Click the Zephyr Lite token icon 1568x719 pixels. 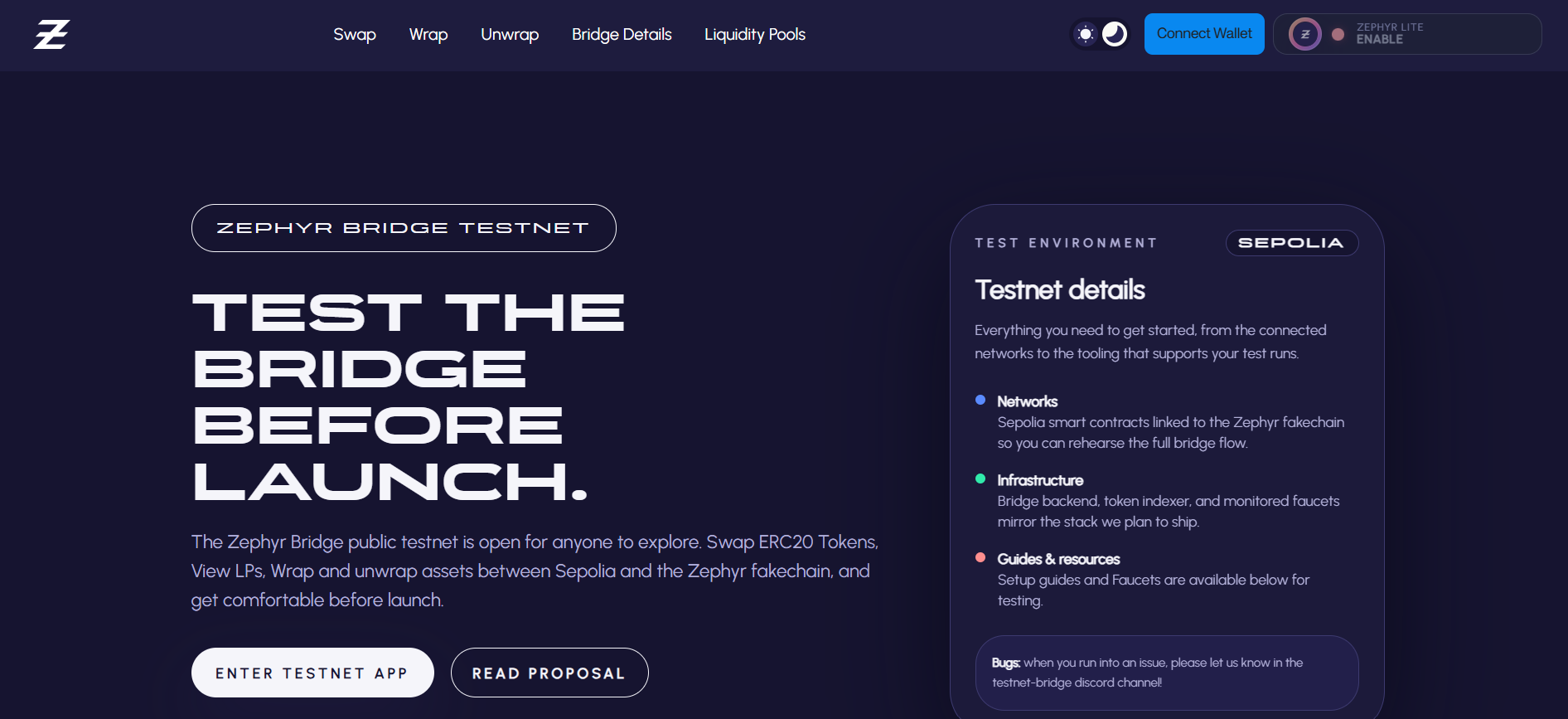tap(1304, 34)
